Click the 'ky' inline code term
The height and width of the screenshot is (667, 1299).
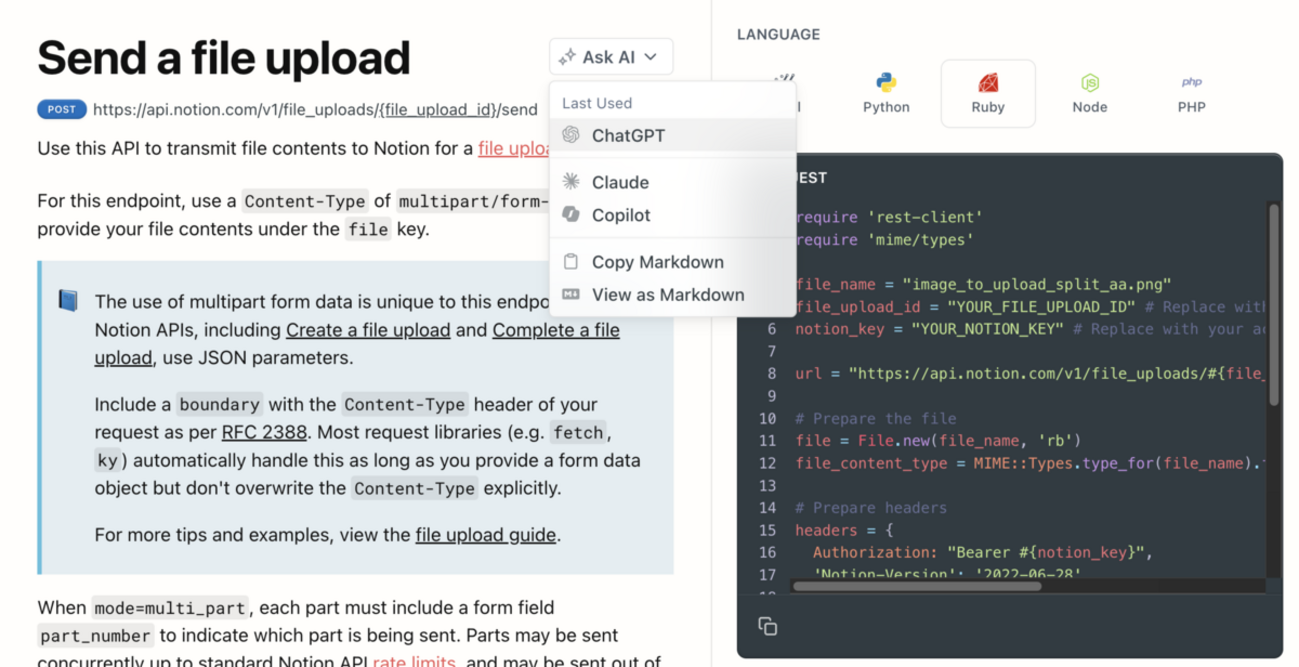pyautogui.click(x=107, y=461)
